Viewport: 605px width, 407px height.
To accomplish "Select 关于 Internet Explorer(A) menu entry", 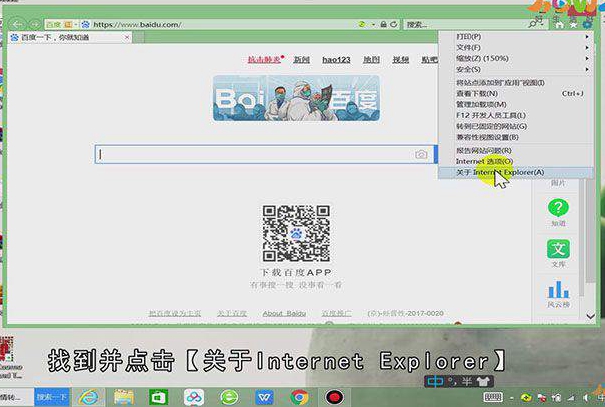I will coord(516,172).
